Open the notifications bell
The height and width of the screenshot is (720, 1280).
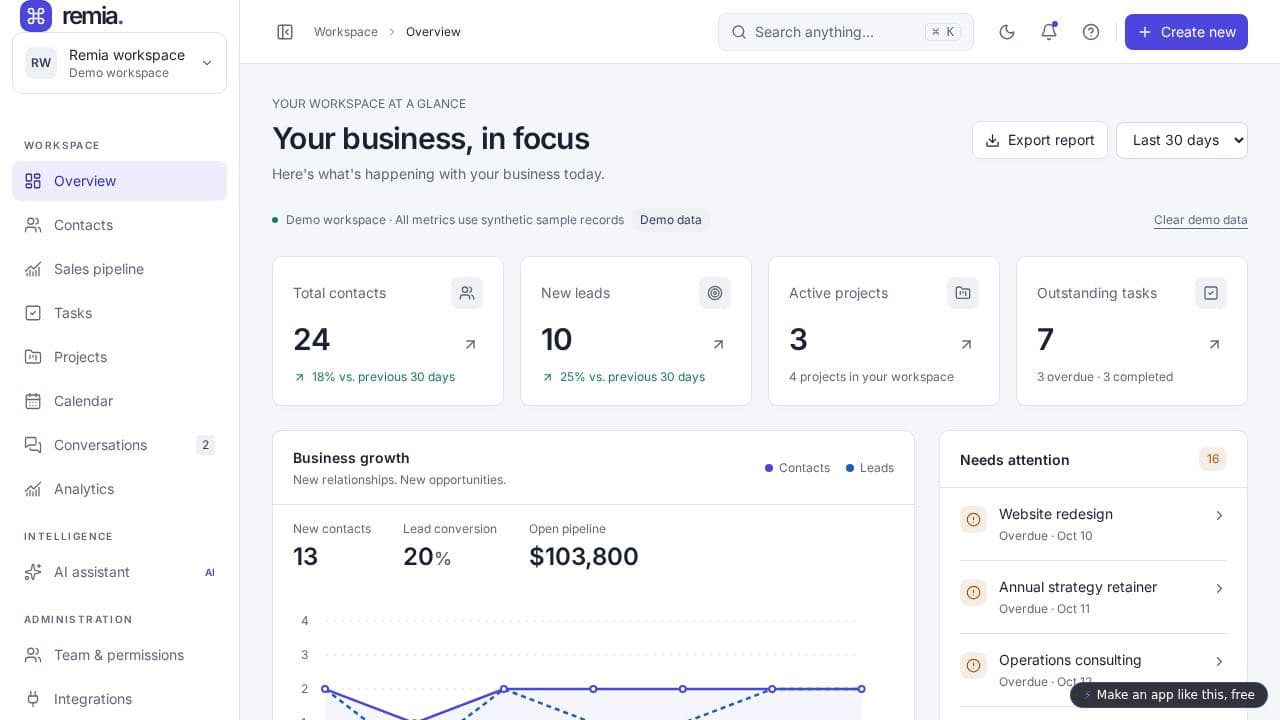coord(1049,32)
